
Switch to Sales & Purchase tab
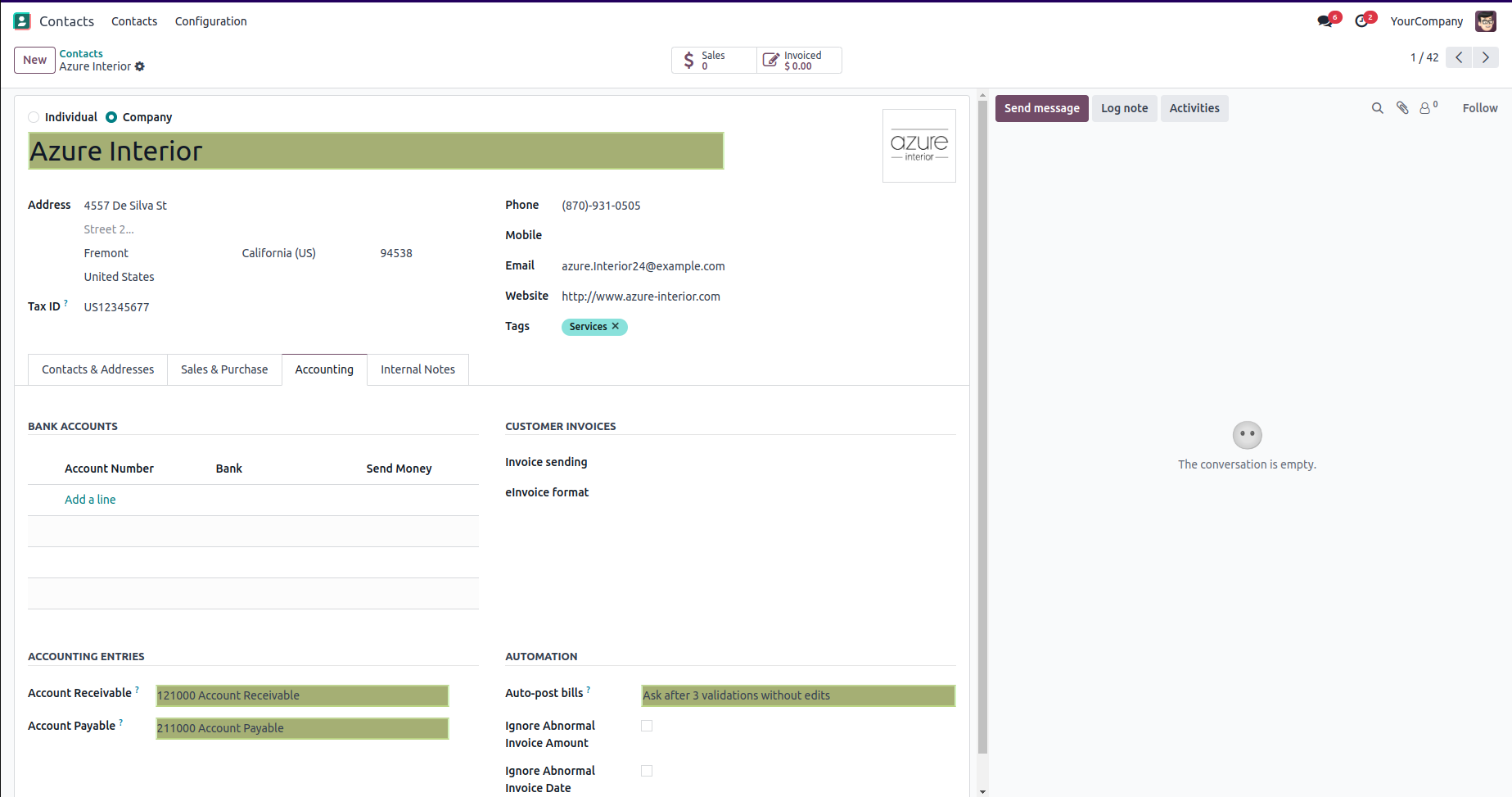(224, 369)
